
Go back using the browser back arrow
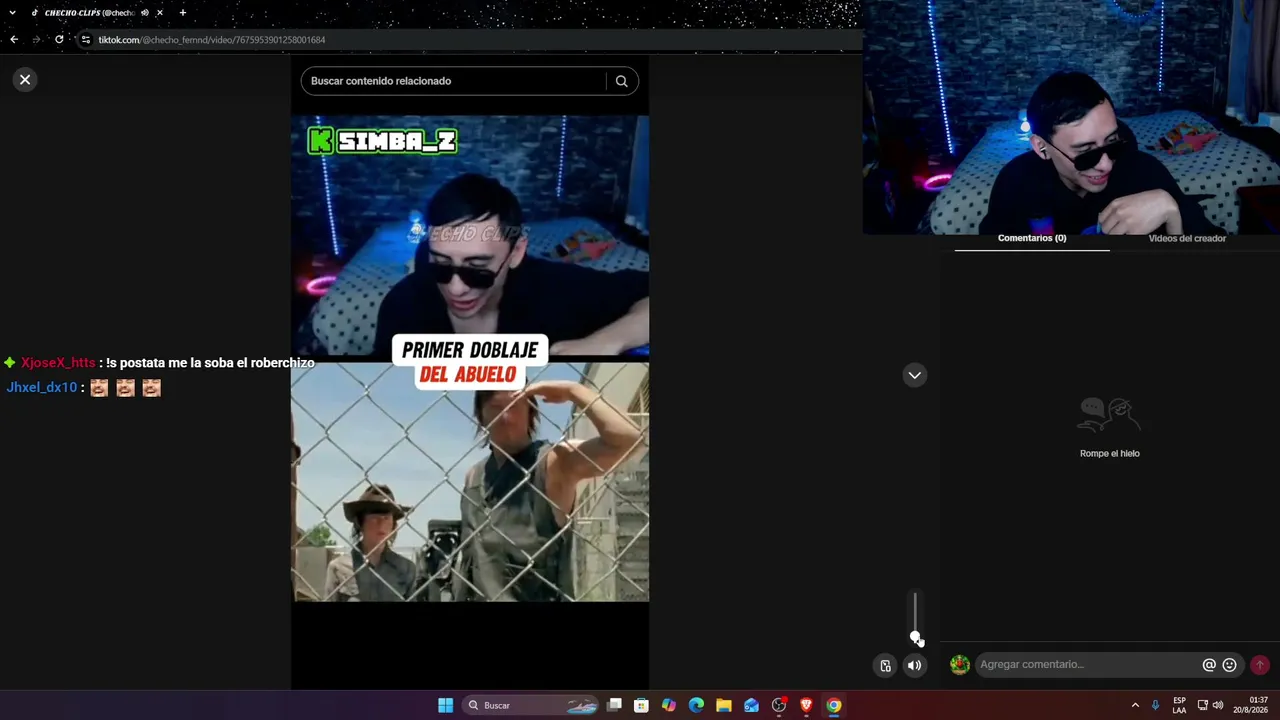[14, 40]
